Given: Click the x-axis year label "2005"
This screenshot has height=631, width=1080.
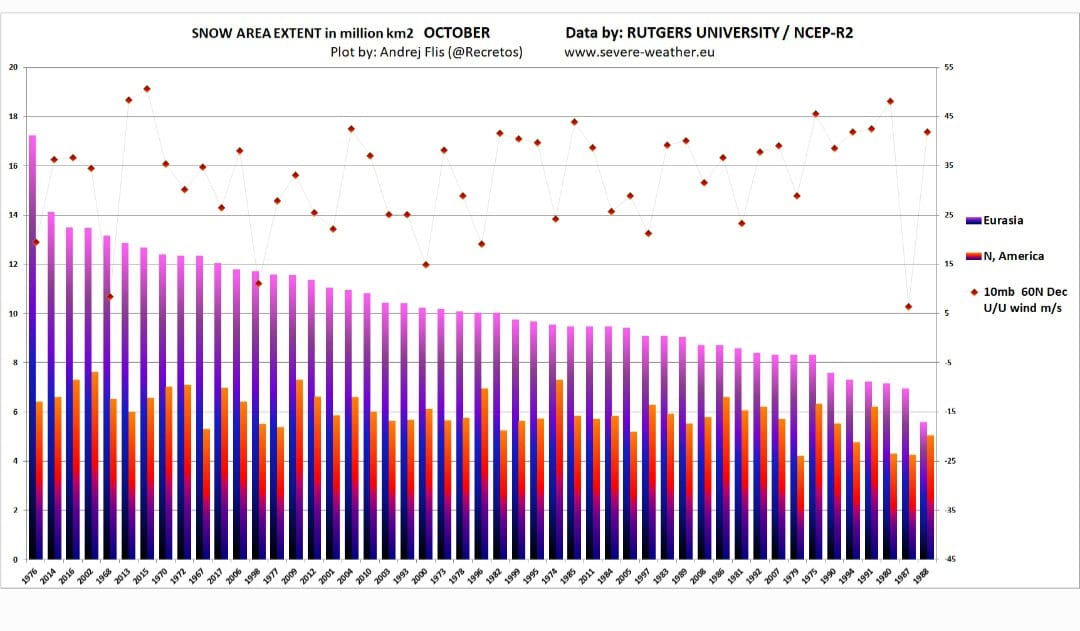Looking at the screenshot, I should 624,576.
